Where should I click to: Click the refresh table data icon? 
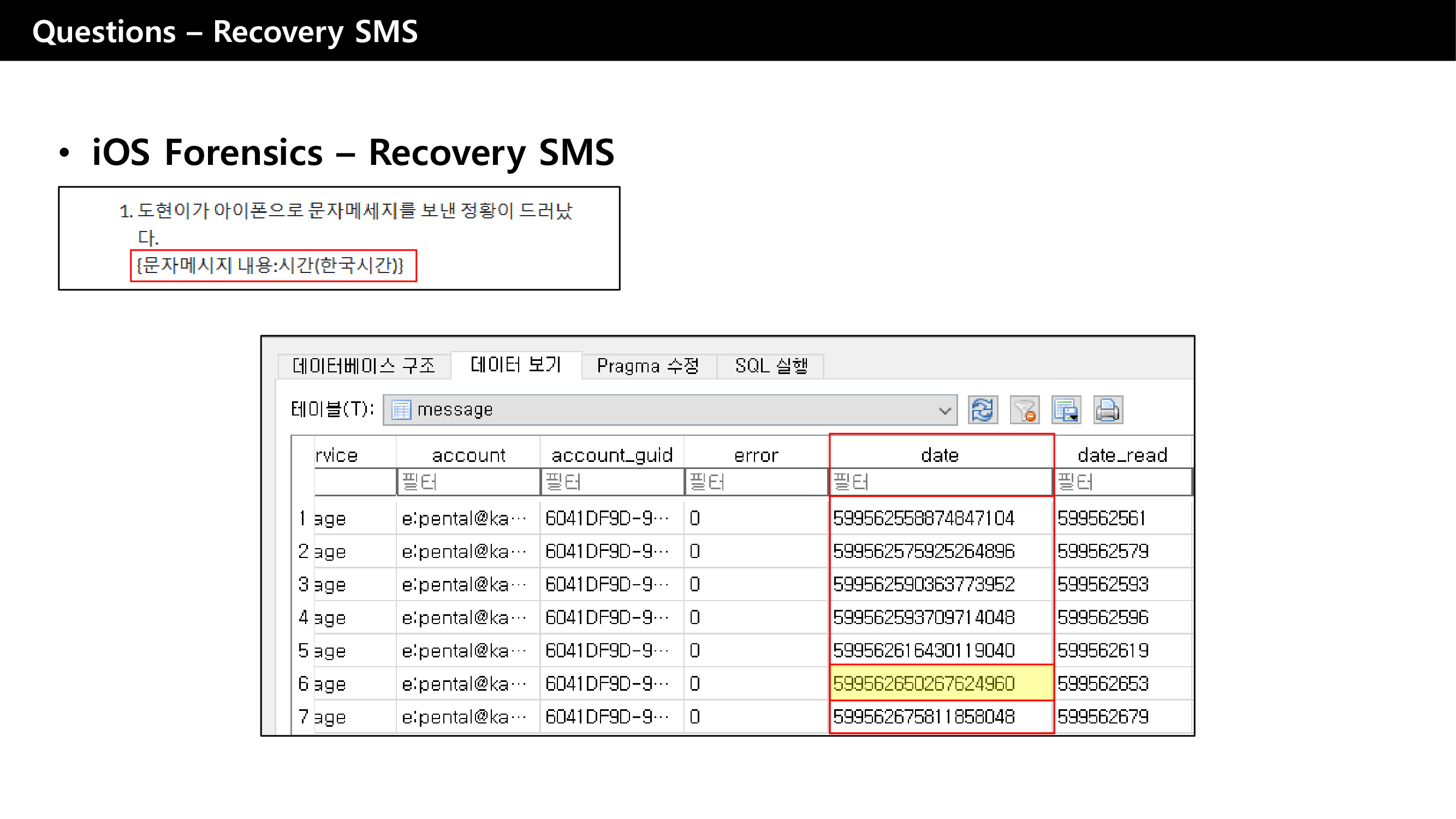tap(982, 410)
